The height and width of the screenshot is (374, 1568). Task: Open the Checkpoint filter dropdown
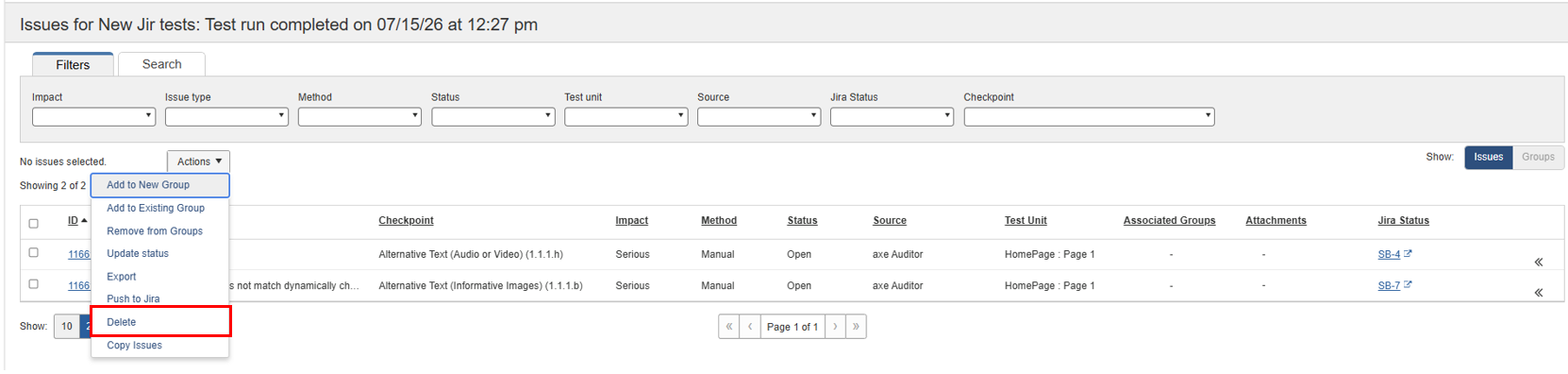[1090, 116]
